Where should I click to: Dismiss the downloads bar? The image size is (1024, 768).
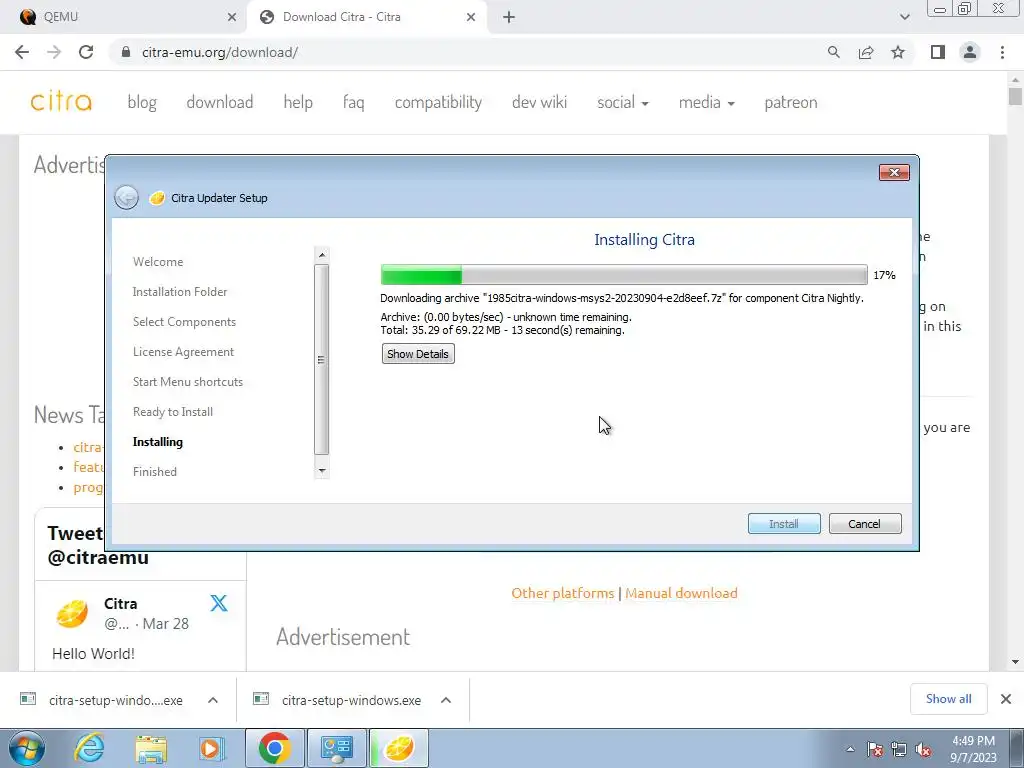point(1006,699)
